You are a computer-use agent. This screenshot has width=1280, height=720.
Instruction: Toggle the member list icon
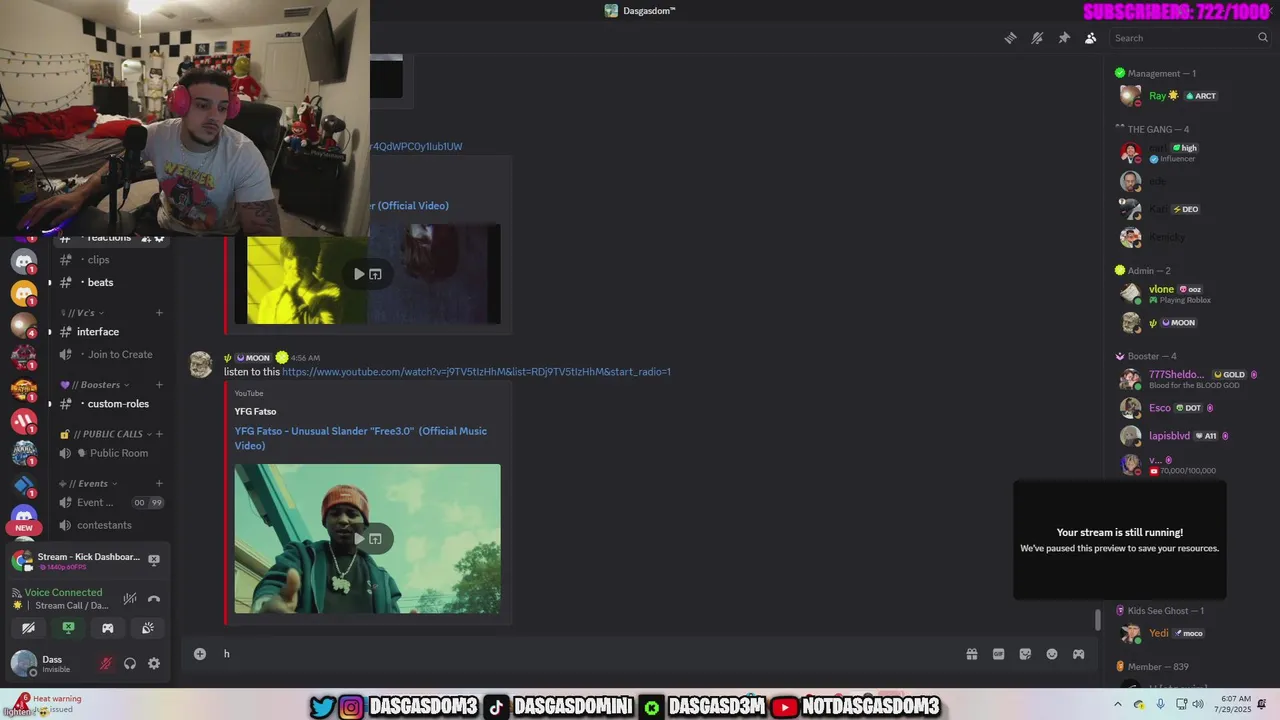[1090, 38]
